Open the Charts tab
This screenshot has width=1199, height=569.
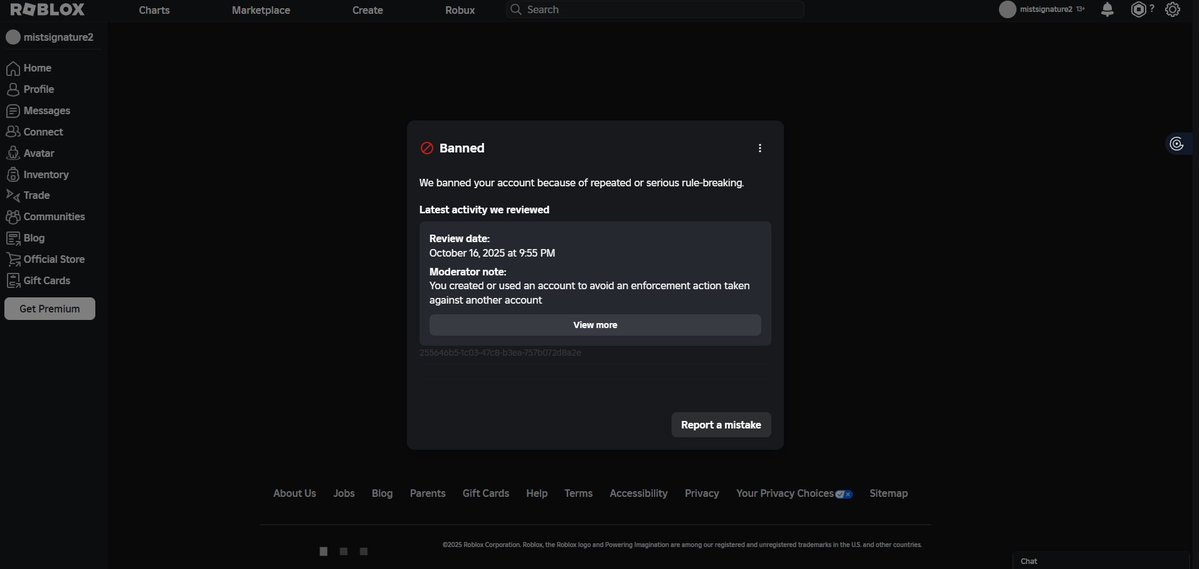click(x=154, y=10)
